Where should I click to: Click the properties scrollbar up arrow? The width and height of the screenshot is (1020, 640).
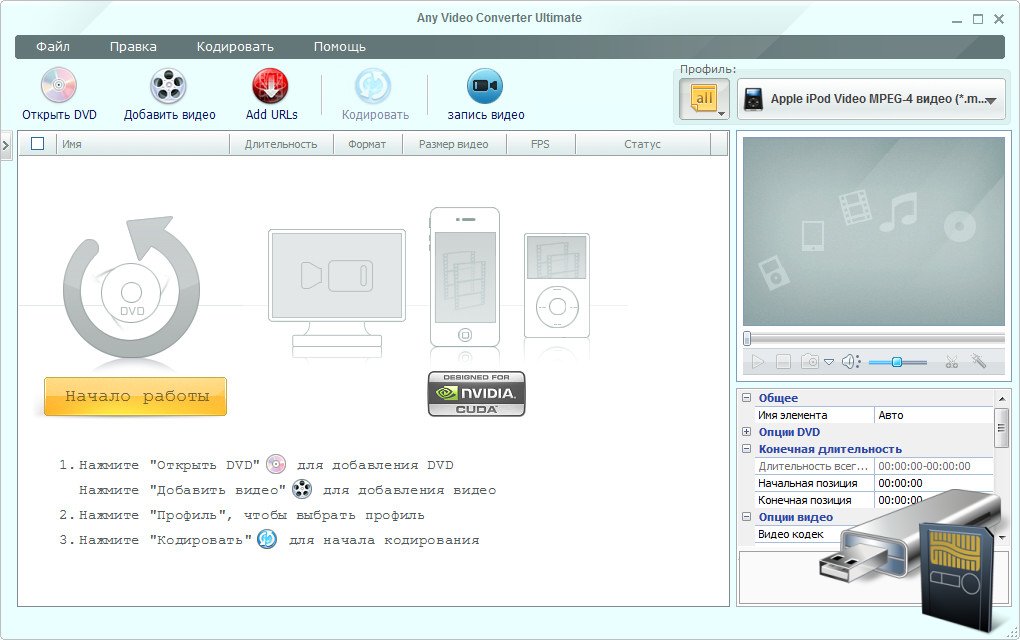(1001, 398)
